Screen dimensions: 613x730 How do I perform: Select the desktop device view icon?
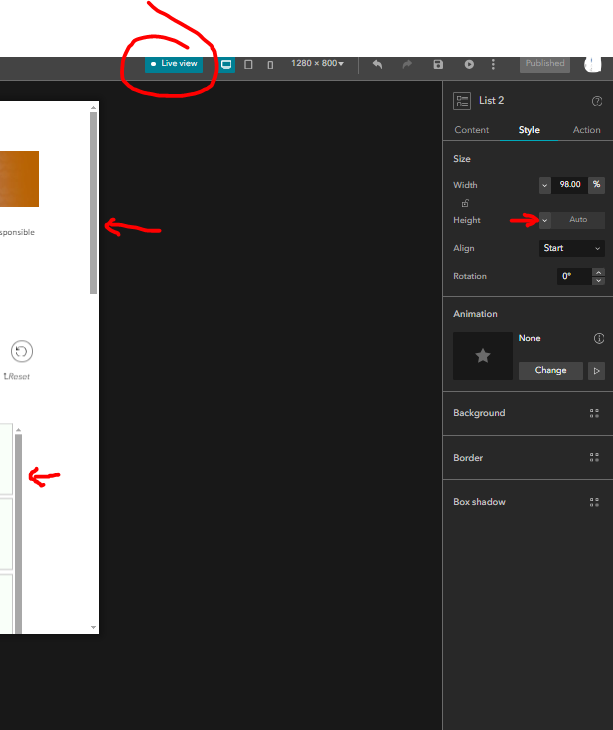click(226, 64)
